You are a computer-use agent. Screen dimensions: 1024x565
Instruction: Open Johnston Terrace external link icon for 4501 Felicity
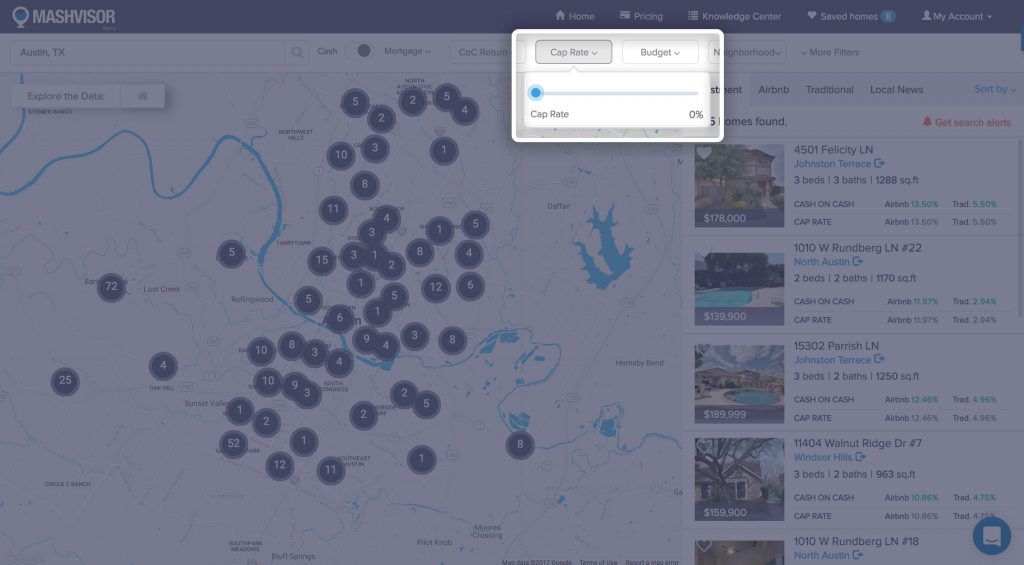point(879,164)
